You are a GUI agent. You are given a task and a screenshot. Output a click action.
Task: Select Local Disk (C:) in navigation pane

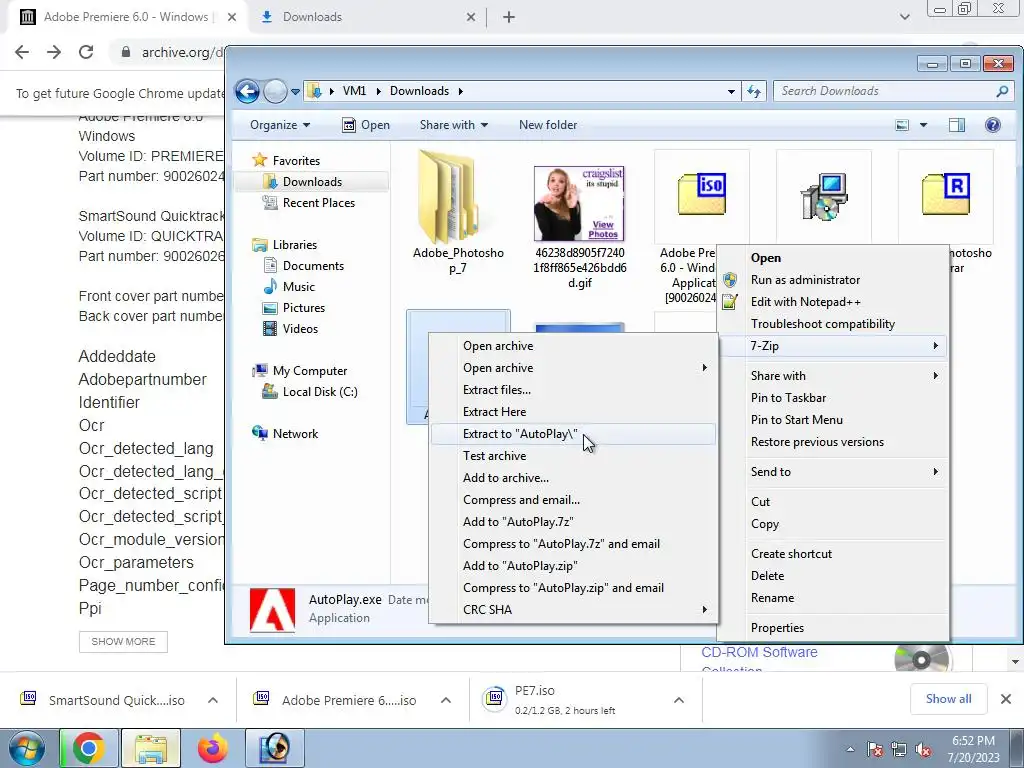[319, 392]
